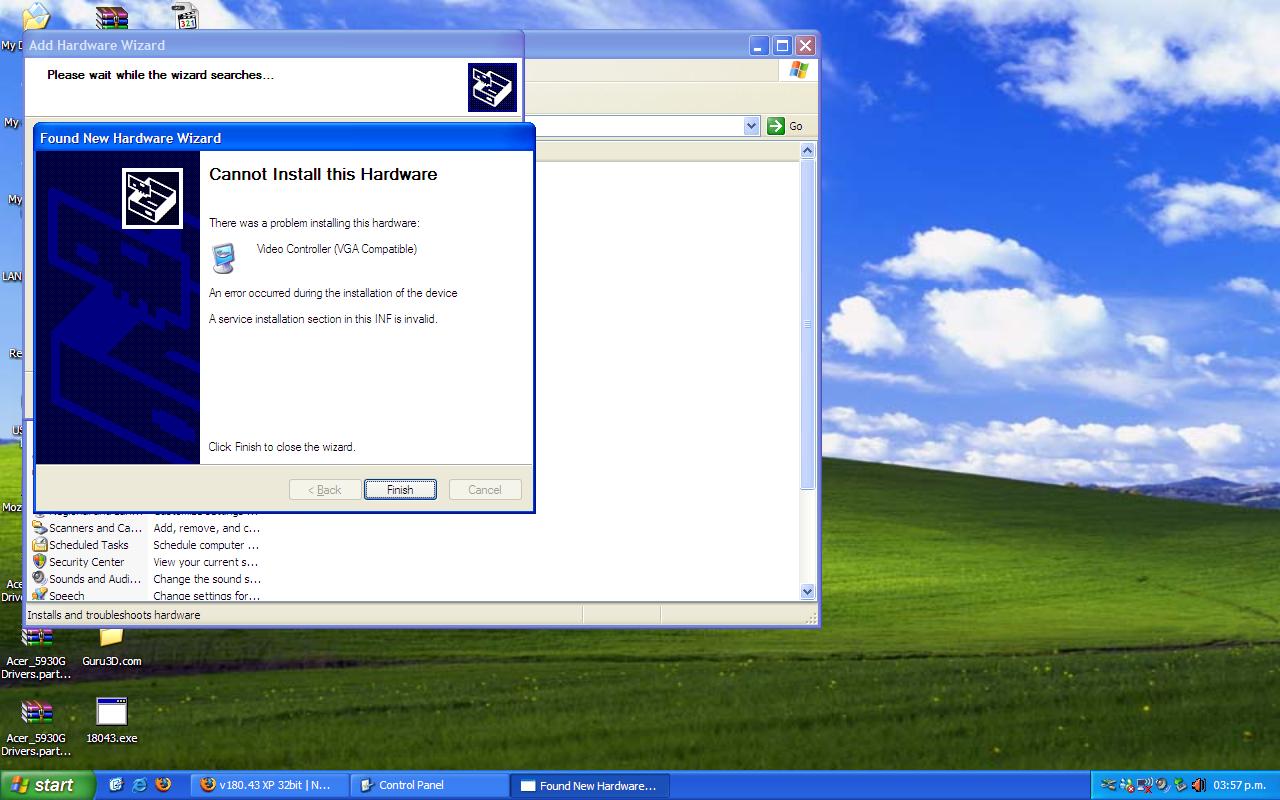The image size is (1280, 800).
Task: Click Finish in Found New Hardware Wizard
Action: tap(400, 490)
